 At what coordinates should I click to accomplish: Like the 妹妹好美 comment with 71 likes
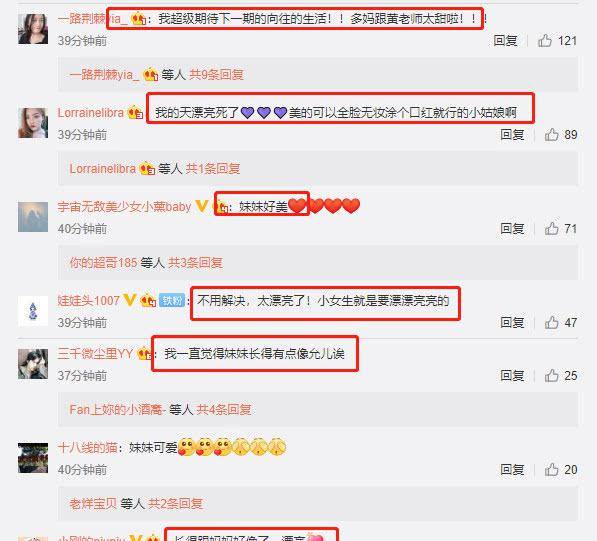551,228
